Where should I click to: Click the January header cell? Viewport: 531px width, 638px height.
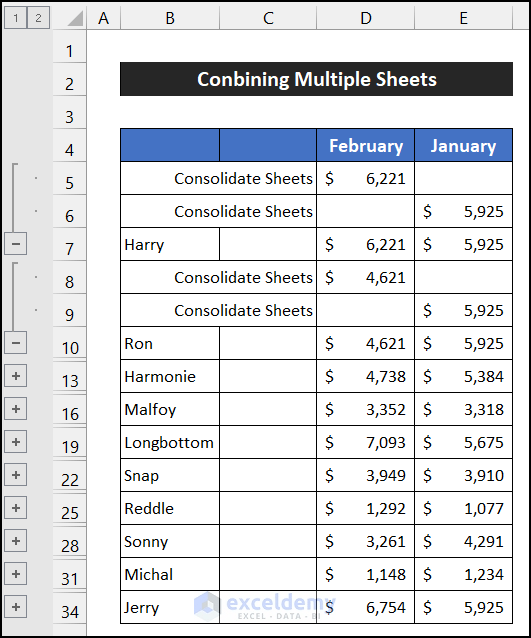tap(463, 145)
